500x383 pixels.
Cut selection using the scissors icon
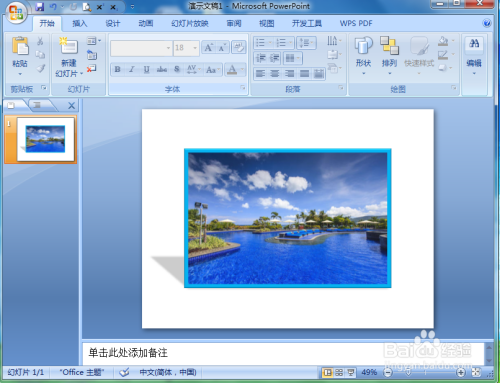40,41
